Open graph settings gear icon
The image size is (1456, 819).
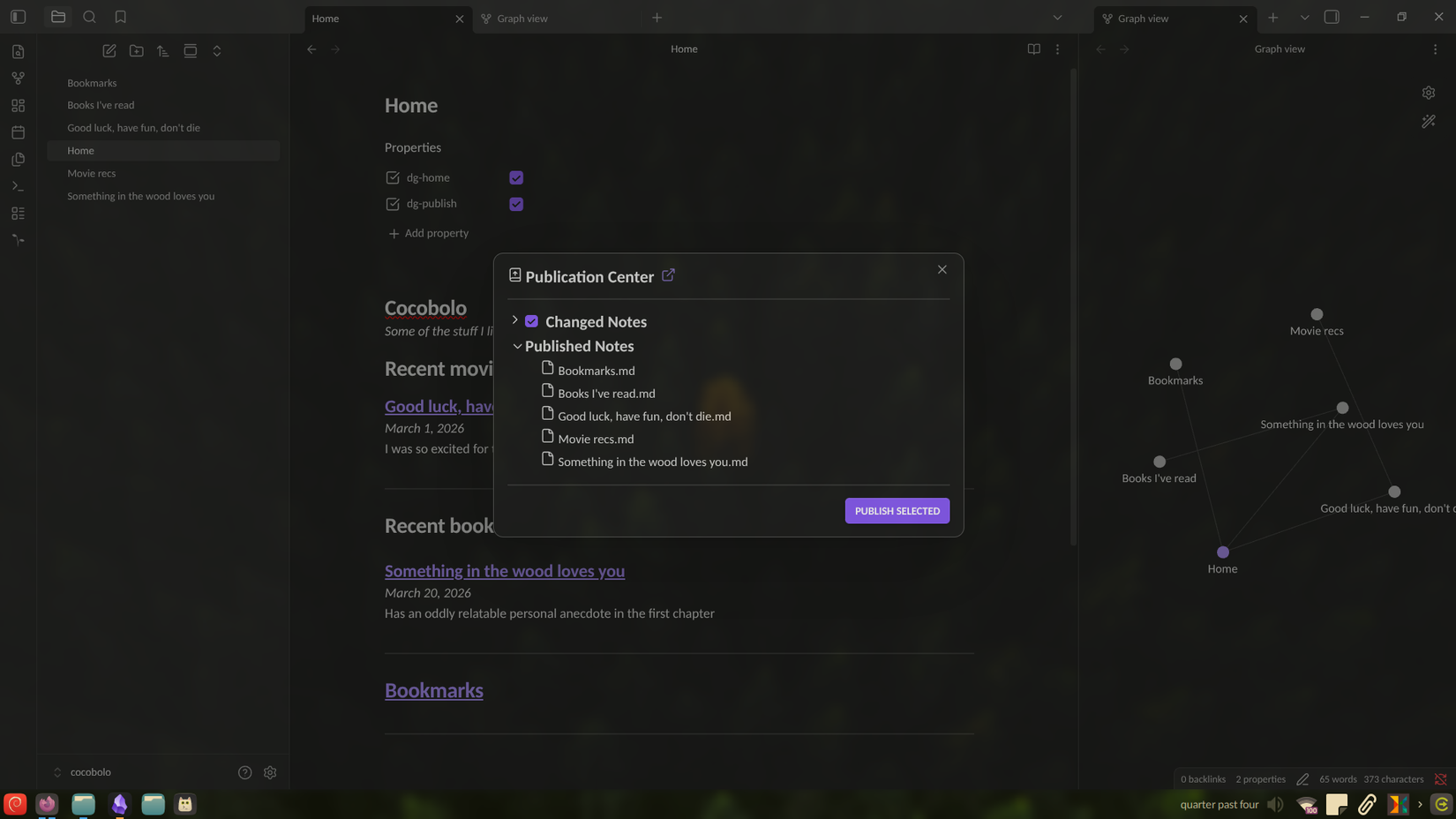pos(1429,93)
